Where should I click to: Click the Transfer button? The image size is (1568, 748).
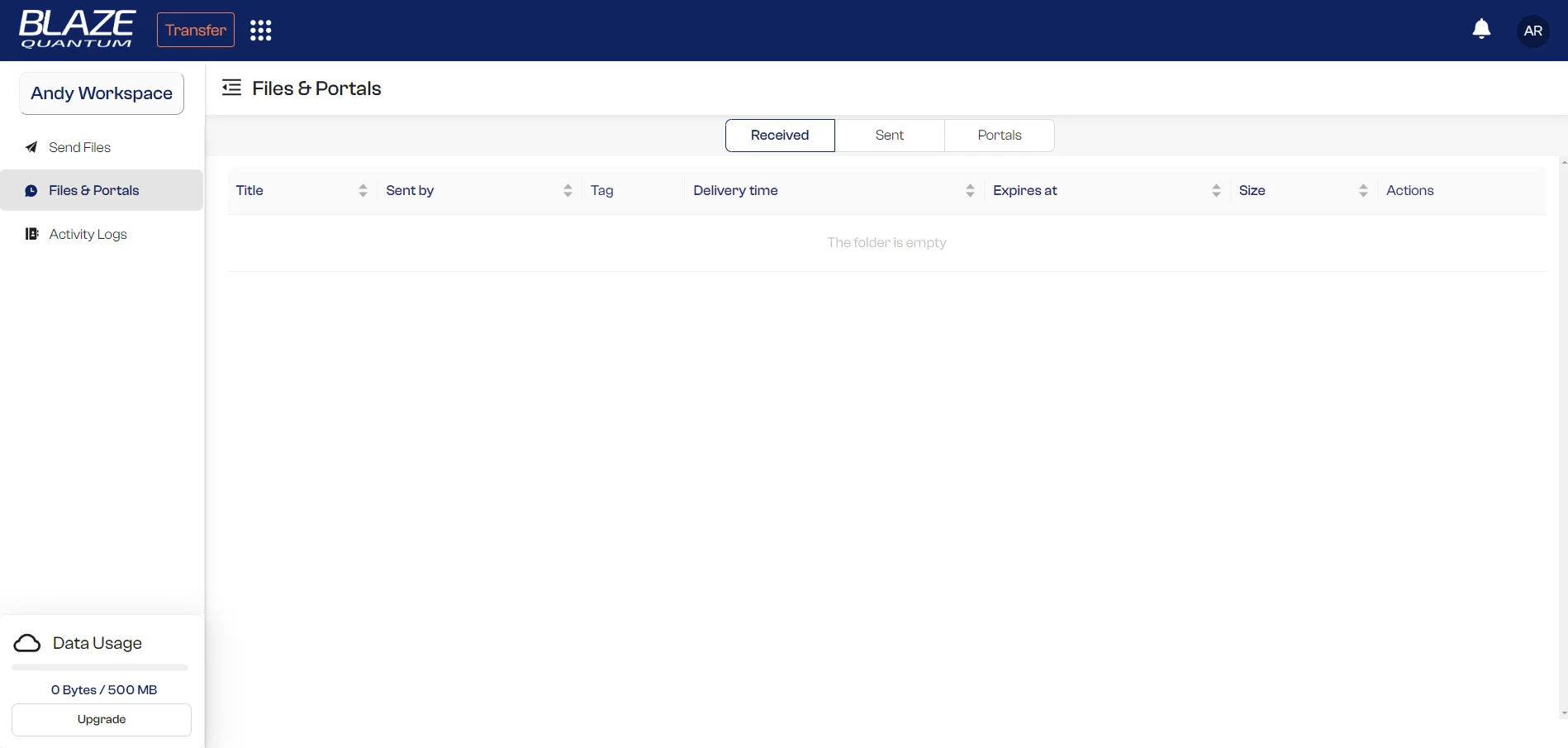(195, 30)
